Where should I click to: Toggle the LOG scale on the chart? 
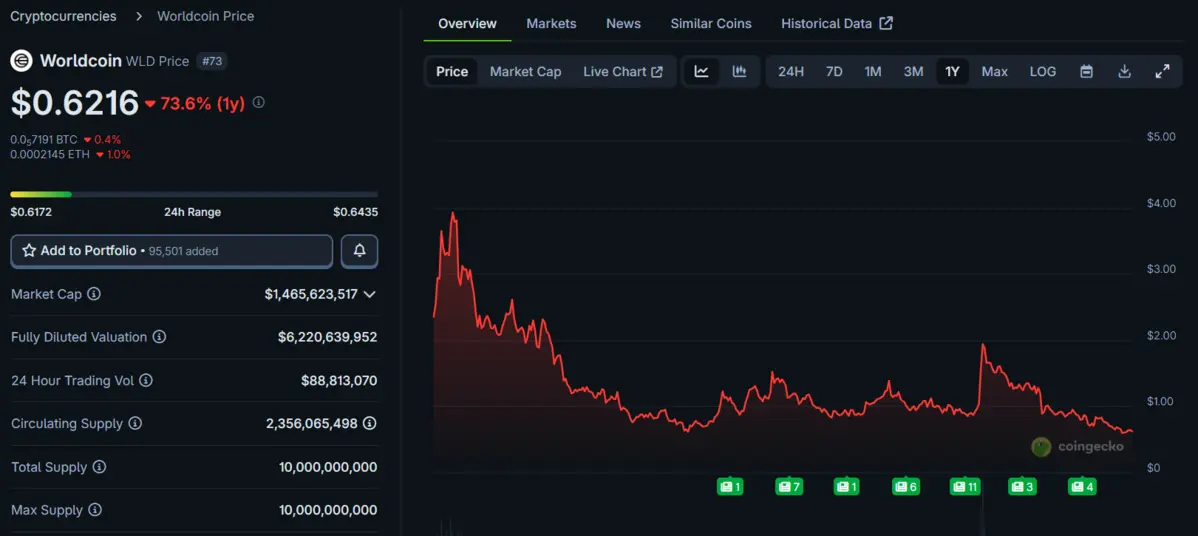pos(1042,71)
